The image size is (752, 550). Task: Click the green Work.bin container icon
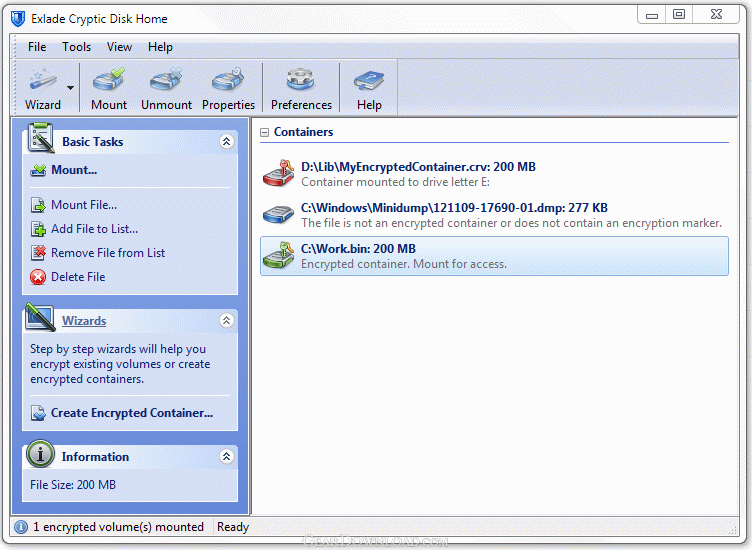tap(279, 255)
